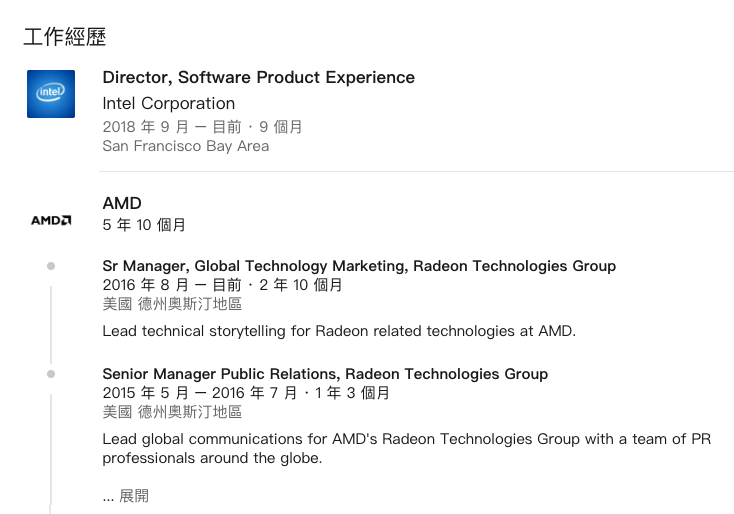Click the AMD 5 年 10 個月 duration text
The image size is (734, 514).
click(x=144, y=225)
